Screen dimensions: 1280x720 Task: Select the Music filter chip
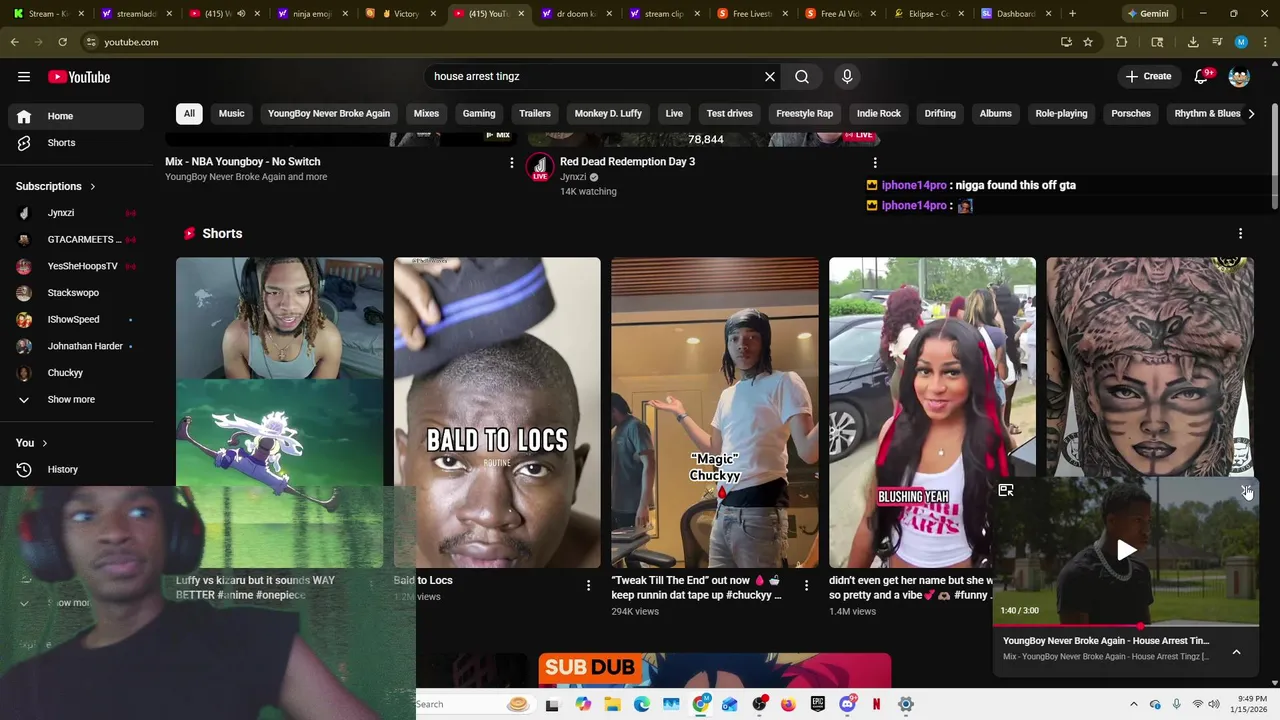click(x=232, y=114)
